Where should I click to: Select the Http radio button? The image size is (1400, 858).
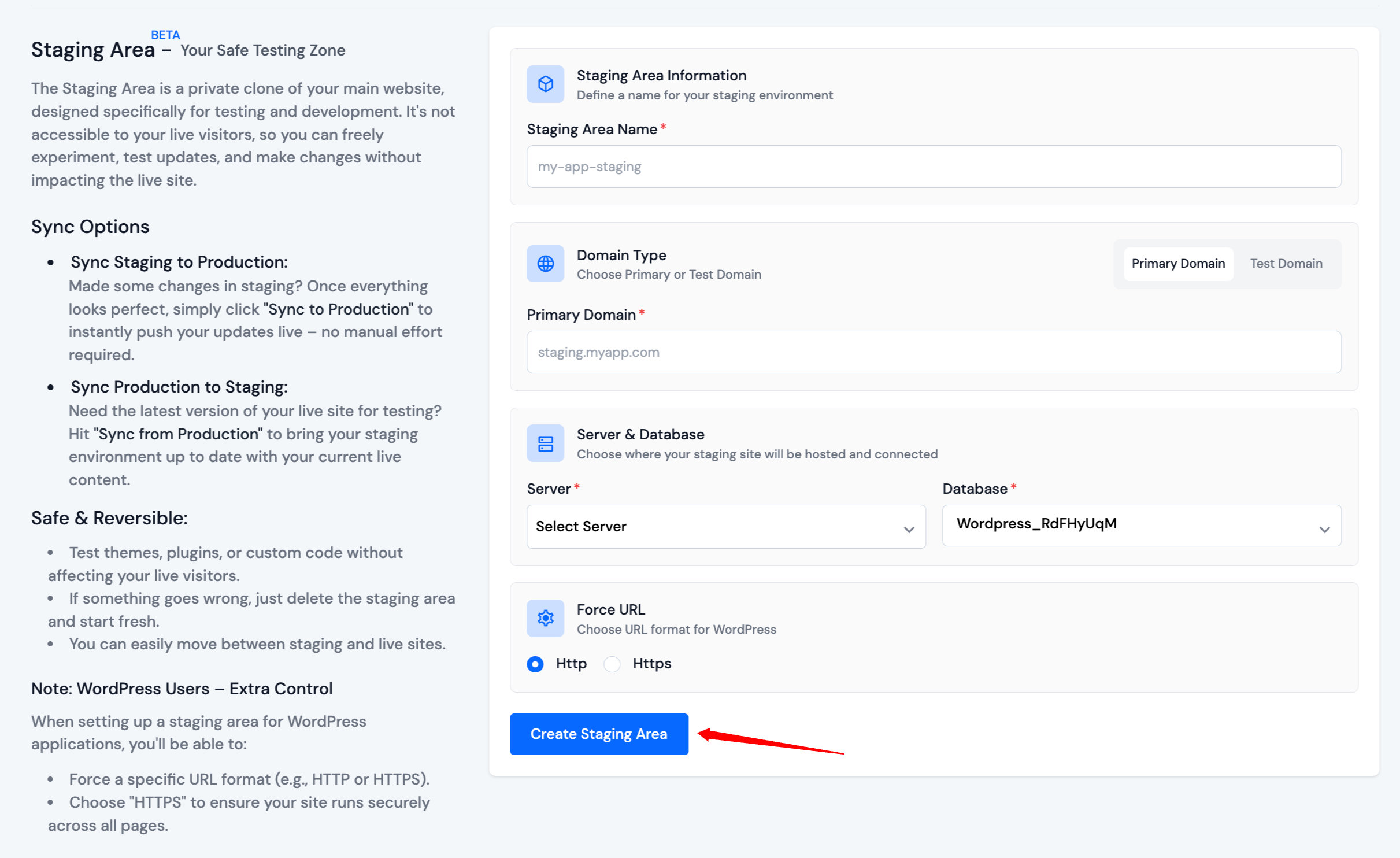535,664
